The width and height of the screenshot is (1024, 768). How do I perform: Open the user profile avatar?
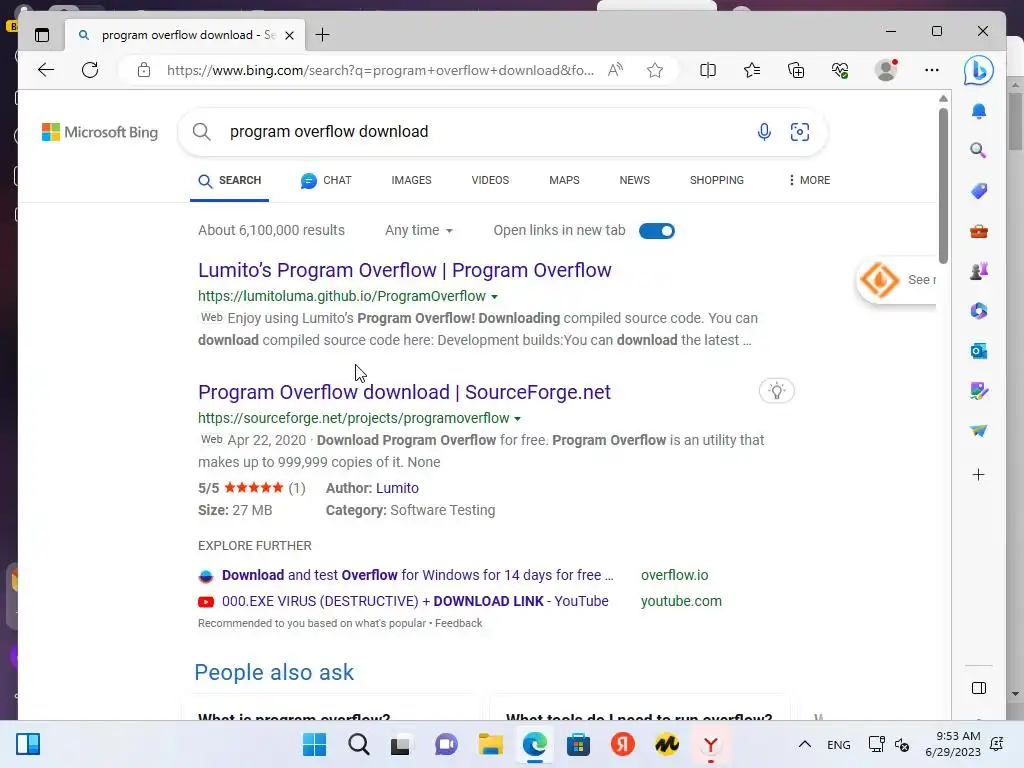point(886,70)
